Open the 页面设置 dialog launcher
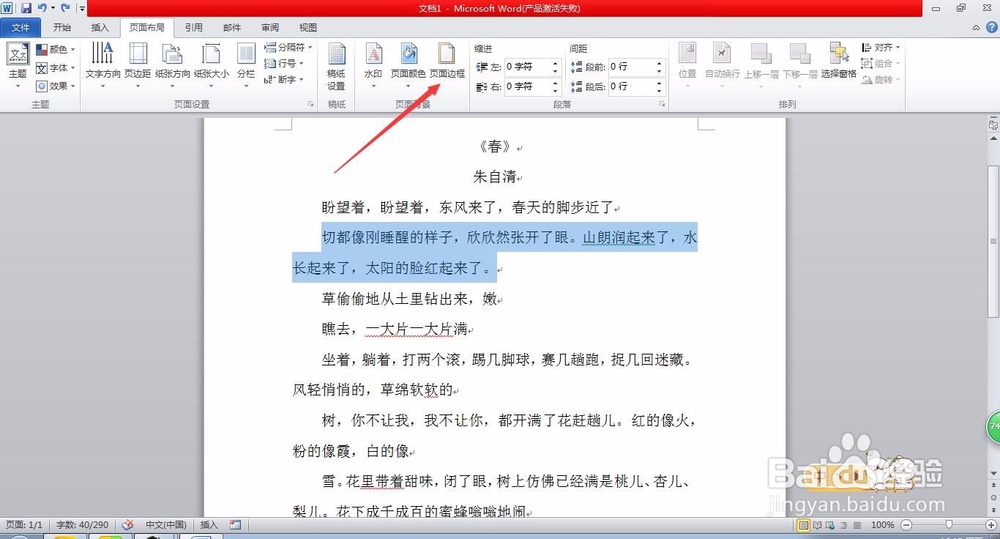The height and width of the screenshot is (539, 1000). click(x=312, y=104)
